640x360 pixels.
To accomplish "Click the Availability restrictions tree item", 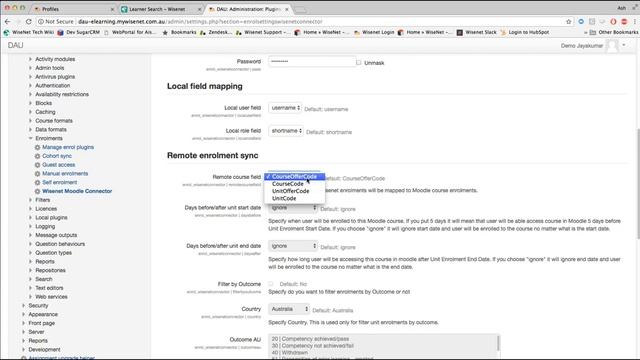I will (62, 94).
